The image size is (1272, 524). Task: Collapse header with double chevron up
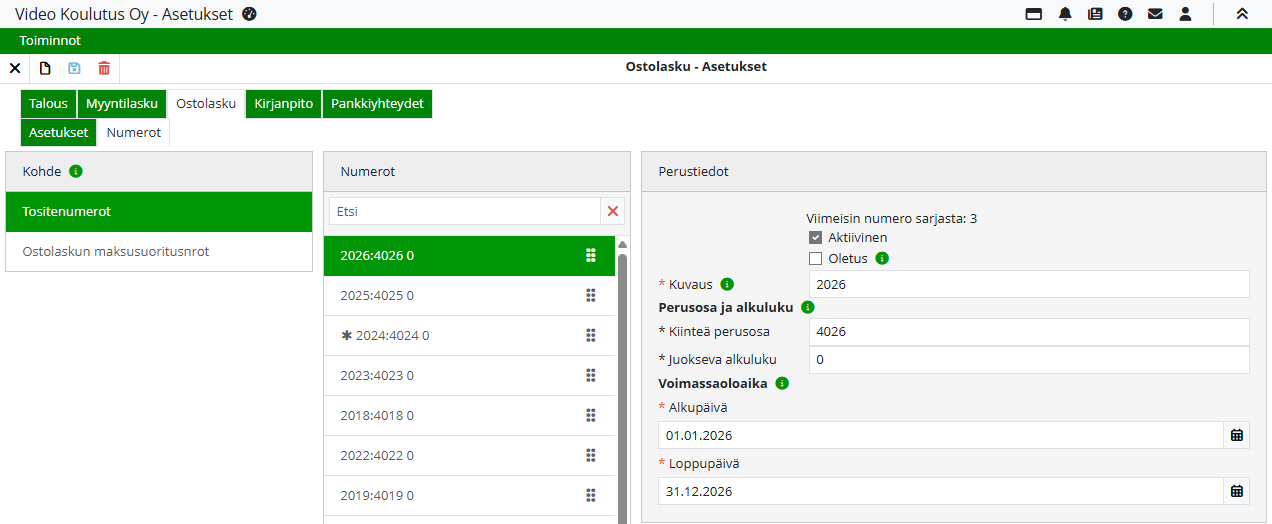pos(1242,14)
